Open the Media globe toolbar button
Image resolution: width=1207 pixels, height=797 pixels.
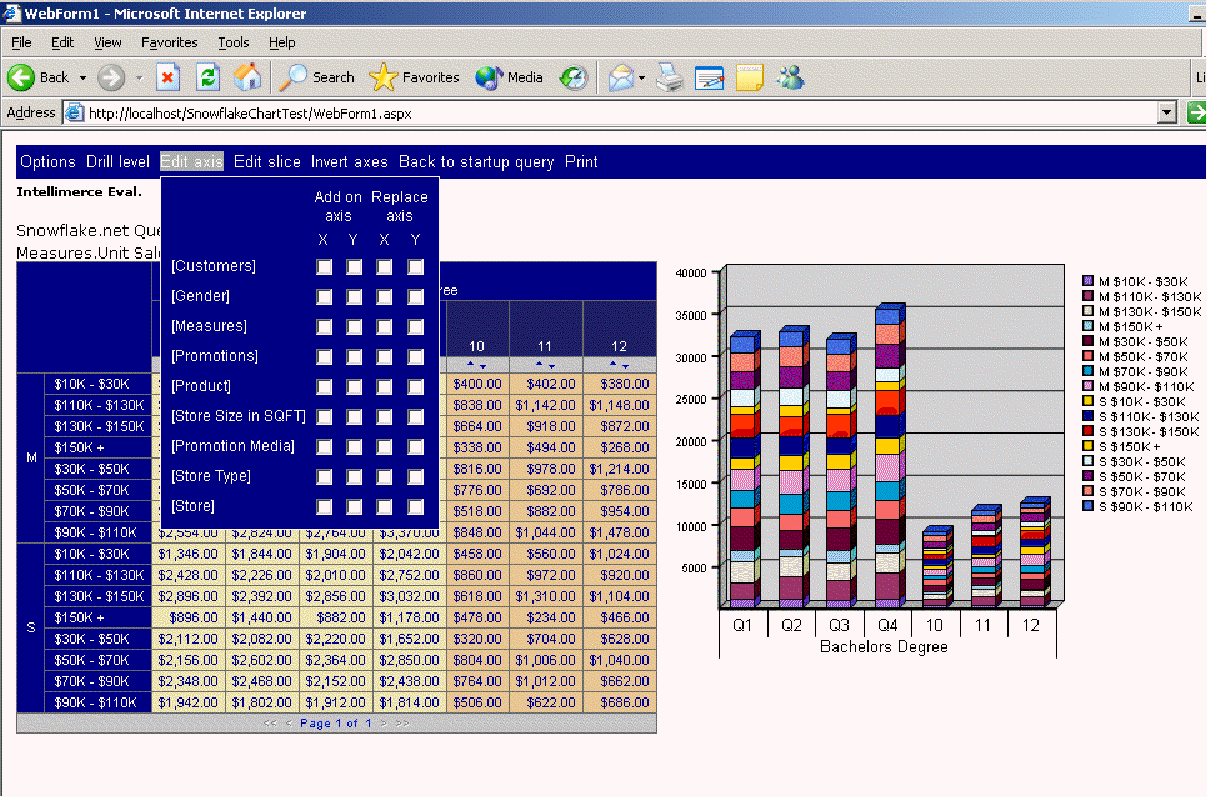pyautogui.click(x=509, y=77)
